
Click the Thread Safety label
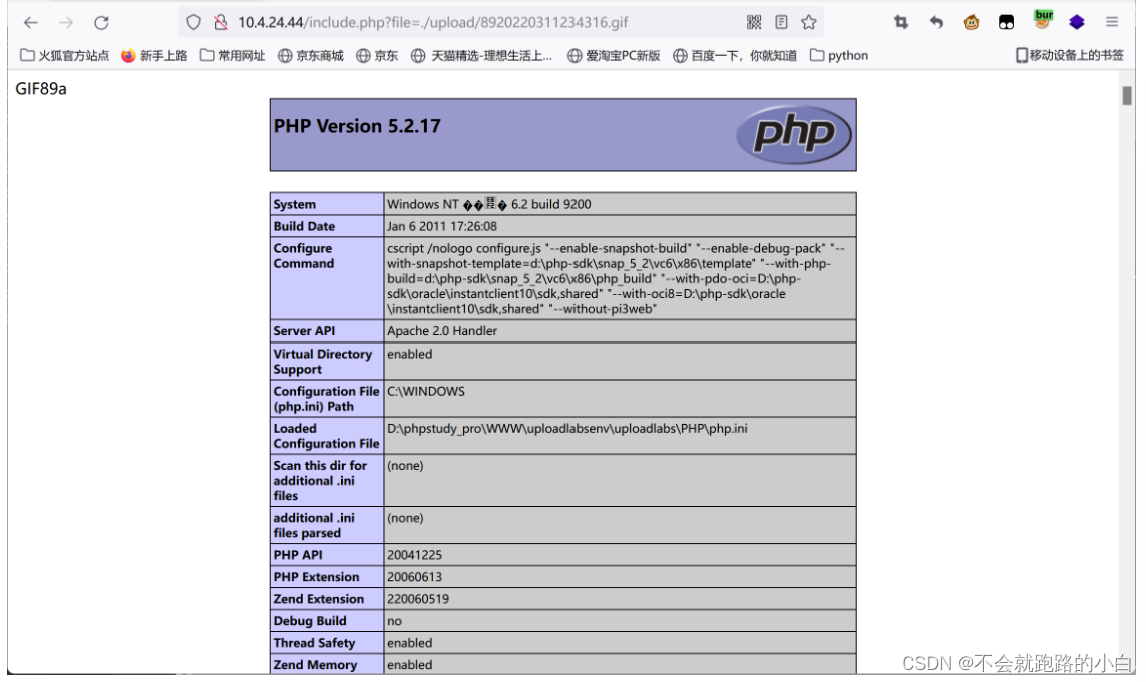[314, 643]
